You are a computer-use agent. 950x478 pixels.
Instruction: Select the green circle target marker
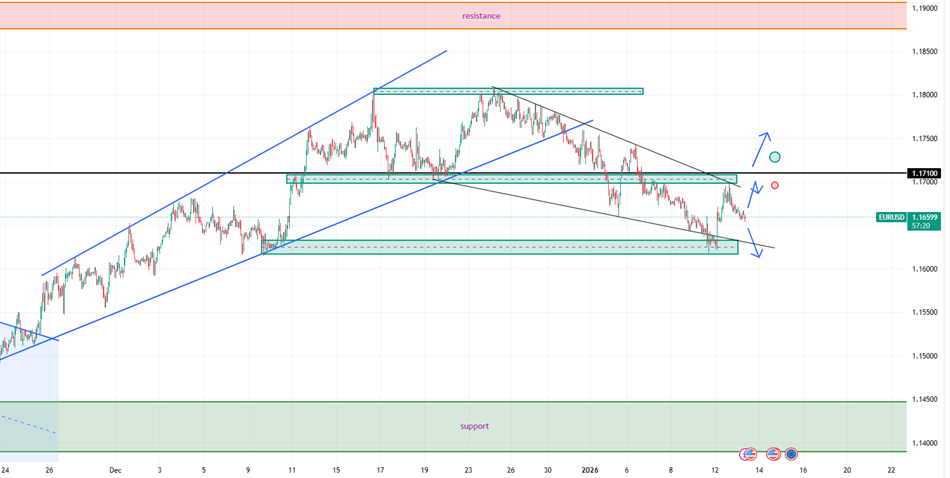(x=774, y=157)
